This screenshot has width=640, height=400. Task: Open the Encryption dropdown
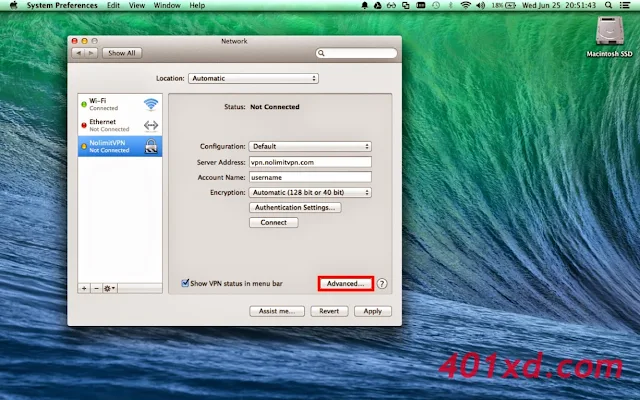pyautogui.click(x=310, y=192)
